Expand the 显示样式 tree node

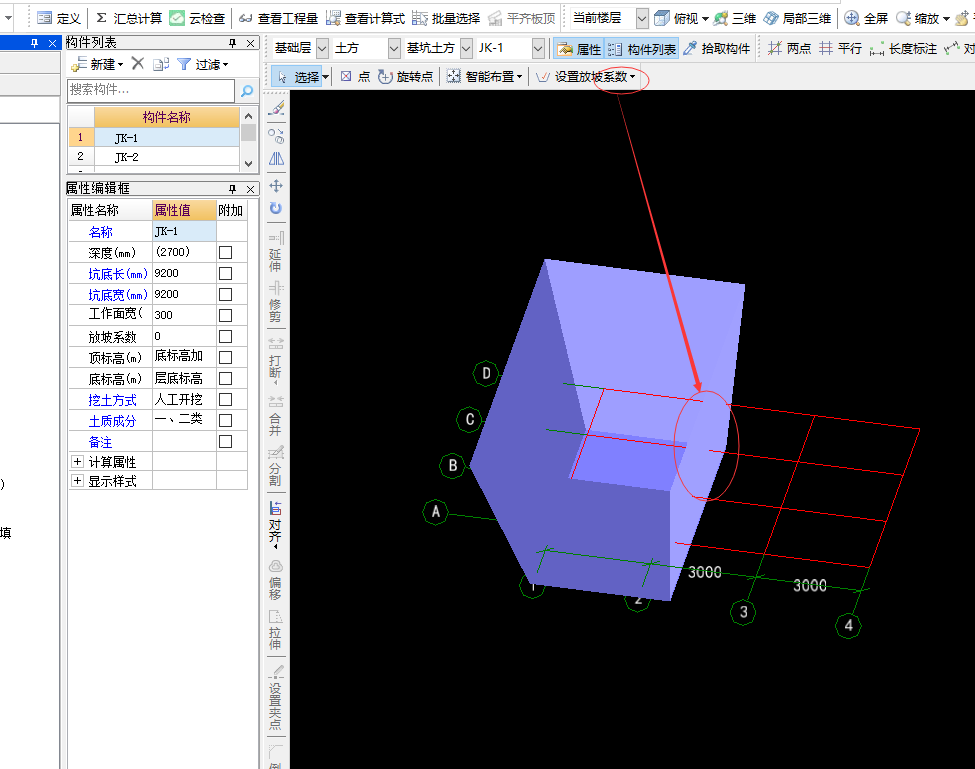tap(77, 481)
